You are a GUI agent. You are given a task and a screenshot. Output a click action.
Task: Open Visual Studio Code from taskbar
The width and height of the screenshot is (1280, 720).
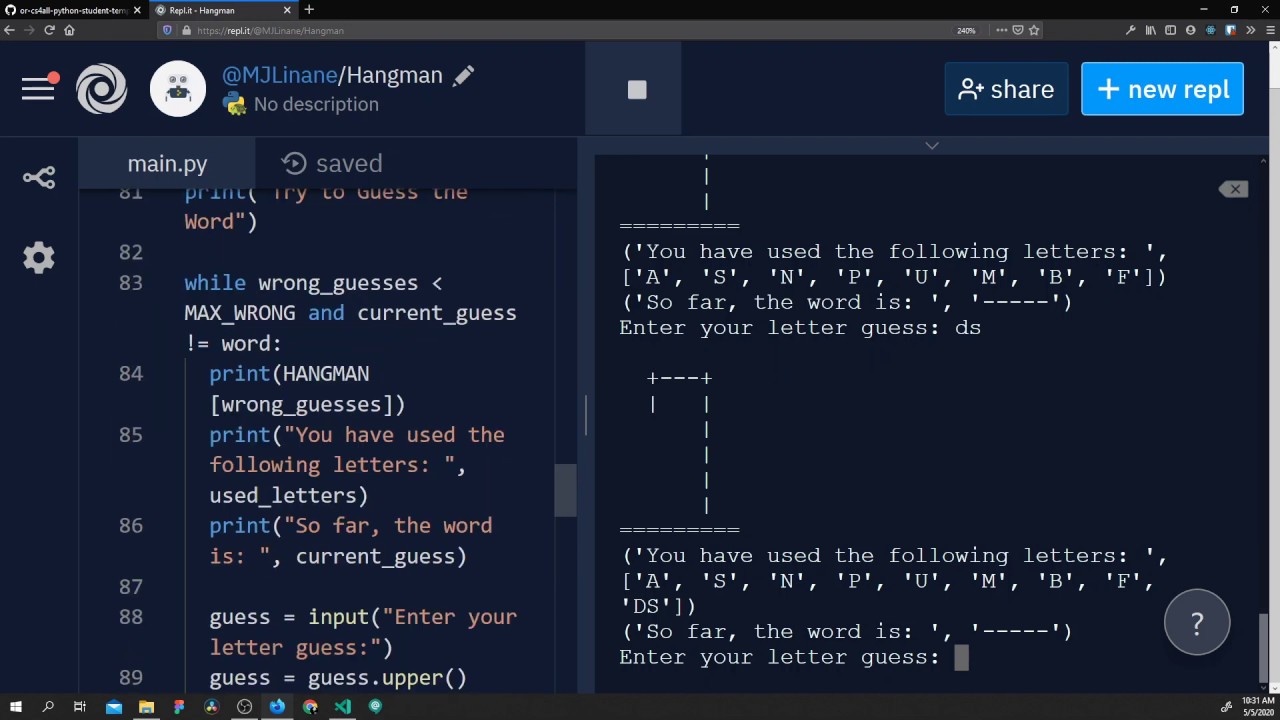click(x=343, y=707)
